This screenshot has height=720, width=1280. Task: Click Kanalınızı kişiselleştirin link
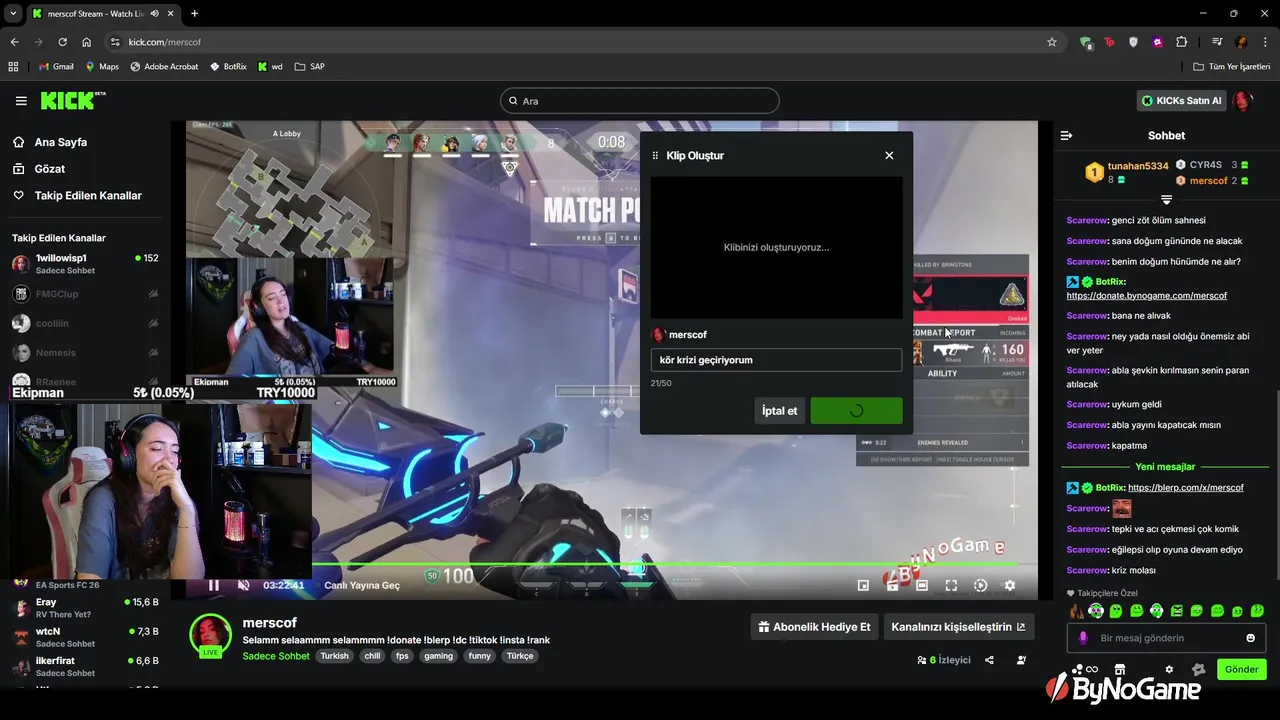[958, 627]
